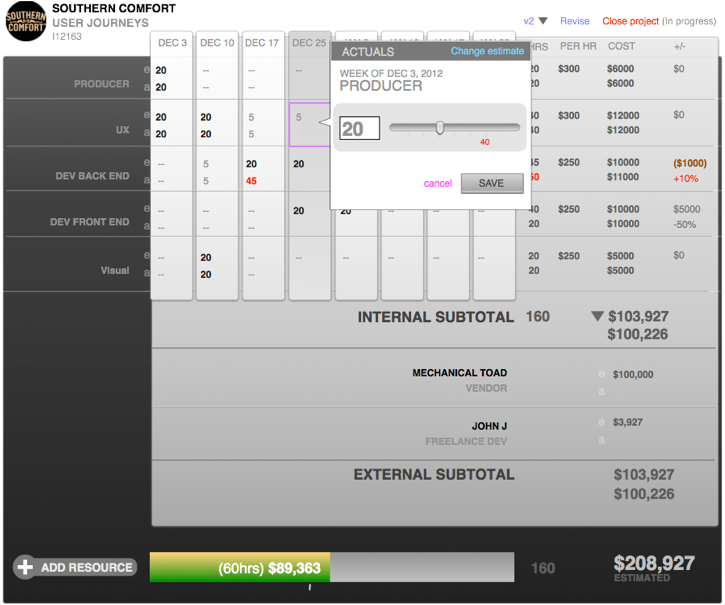Click the Close project link
Viewport: 725px width, 605px height.
coord(629,21)
